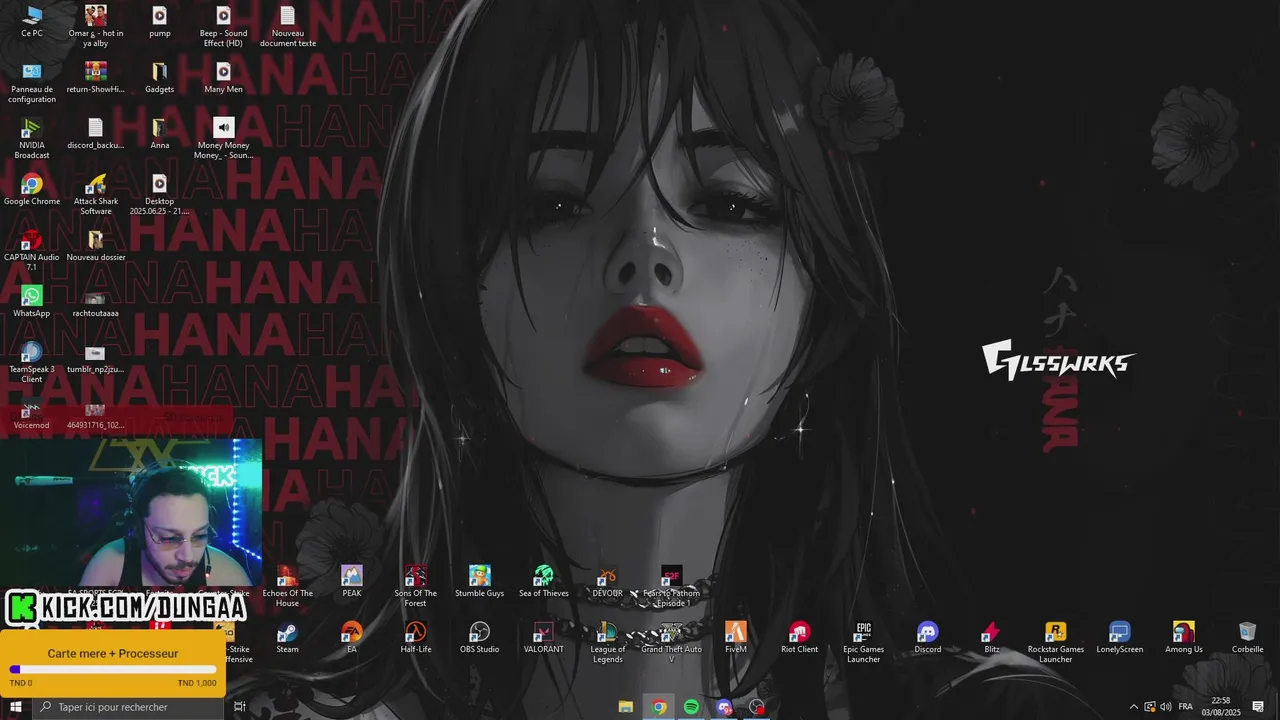Select the discord_backu... file icon

96,134
